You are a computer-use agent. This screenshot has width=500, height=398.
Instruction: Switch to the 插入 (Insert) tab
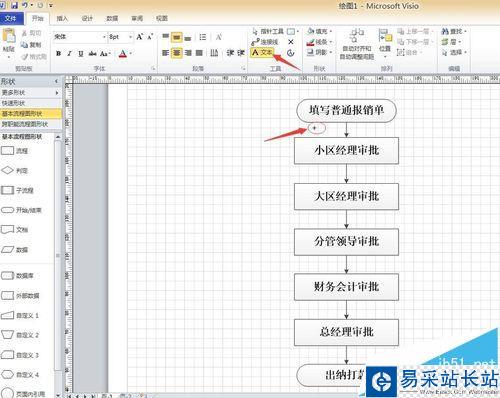(x=62, y=18)
